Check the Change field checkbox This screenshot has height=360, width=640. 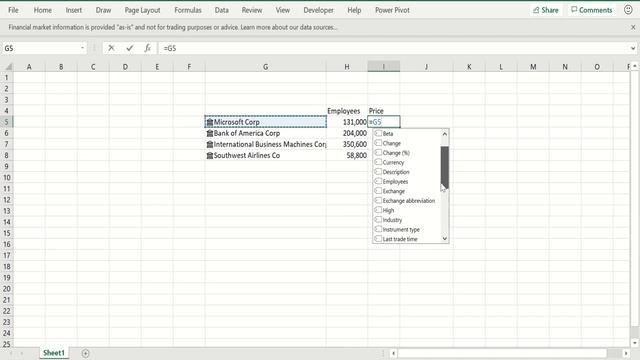[x=378, y=143]
